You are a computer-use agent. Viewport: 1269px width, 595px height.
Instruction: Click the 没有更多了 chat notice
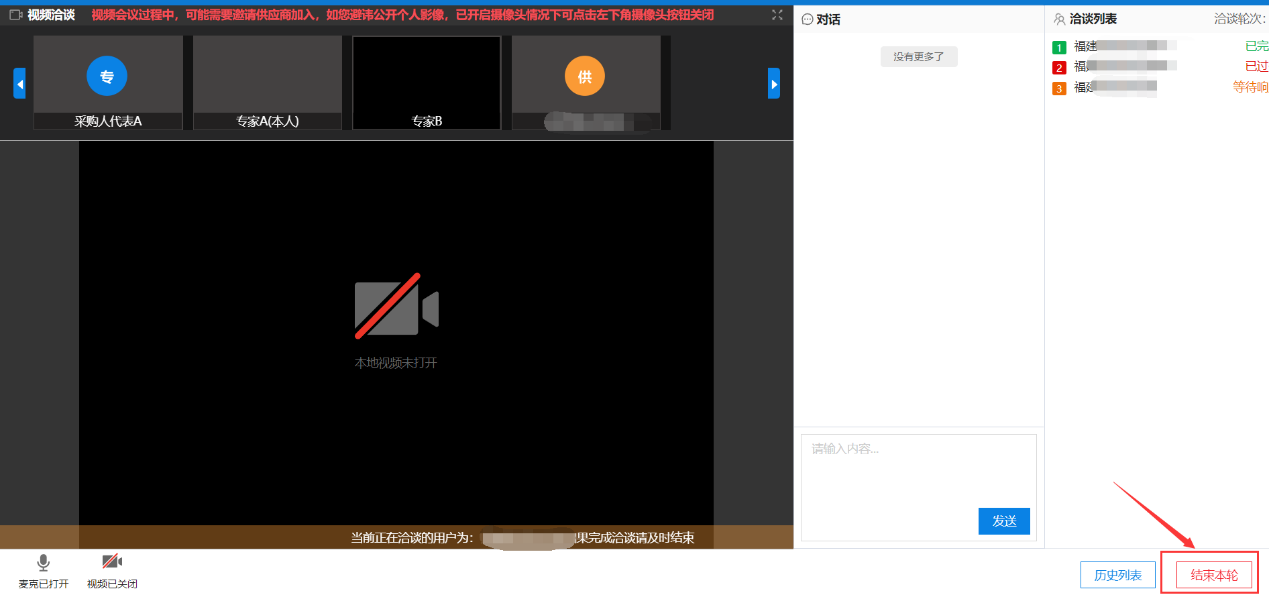coord(919,56)
